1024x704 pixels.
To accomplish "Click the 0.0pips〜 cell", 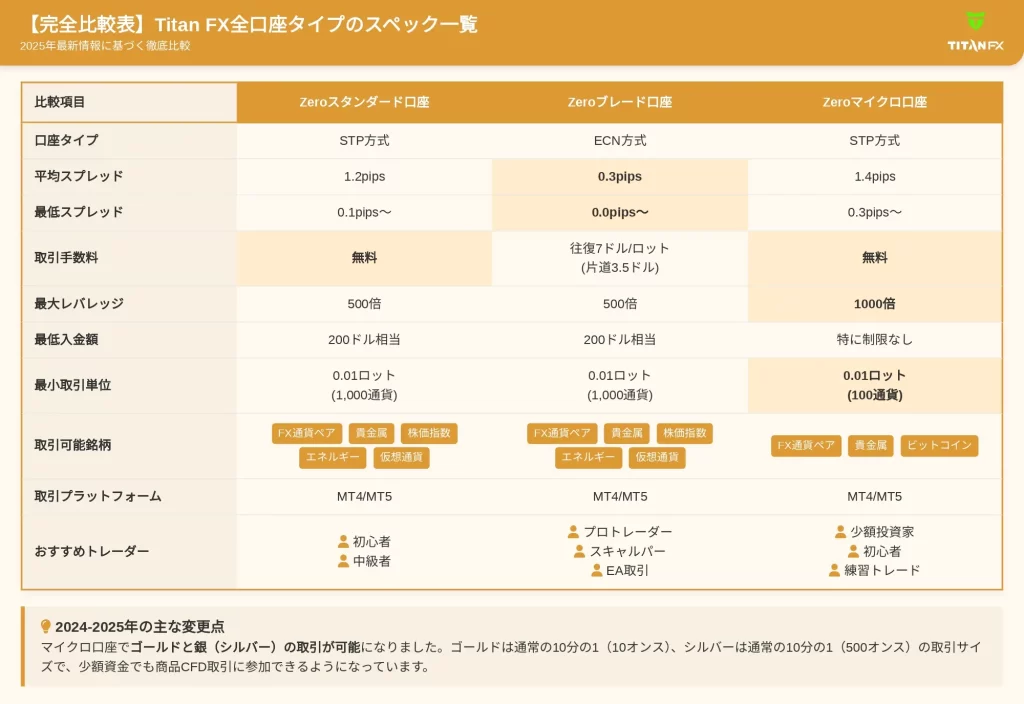I will (x=620, y=212).
